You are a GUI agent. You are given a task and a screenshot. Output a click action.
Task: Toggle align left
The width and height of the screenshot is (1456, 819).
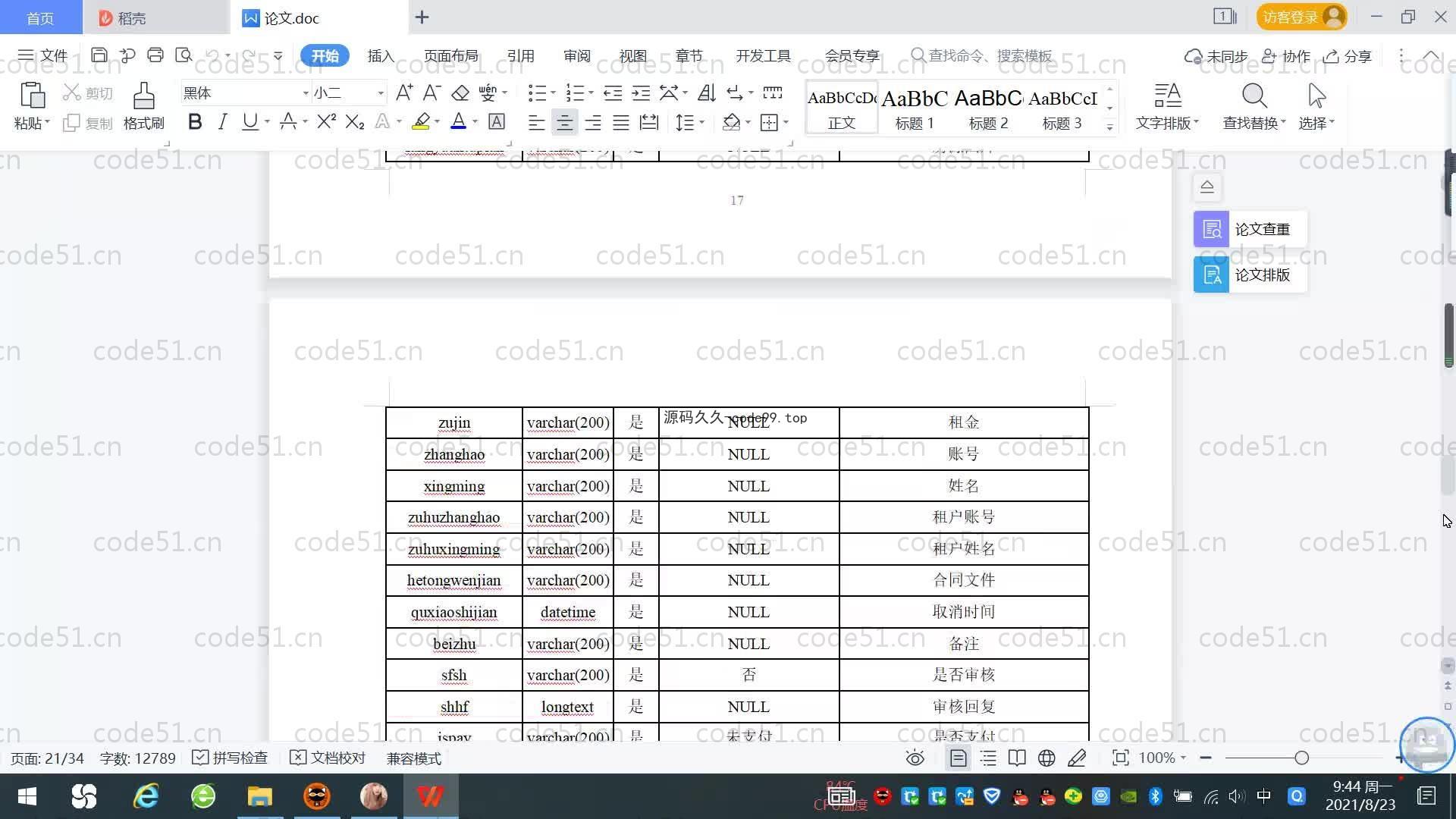536,122
